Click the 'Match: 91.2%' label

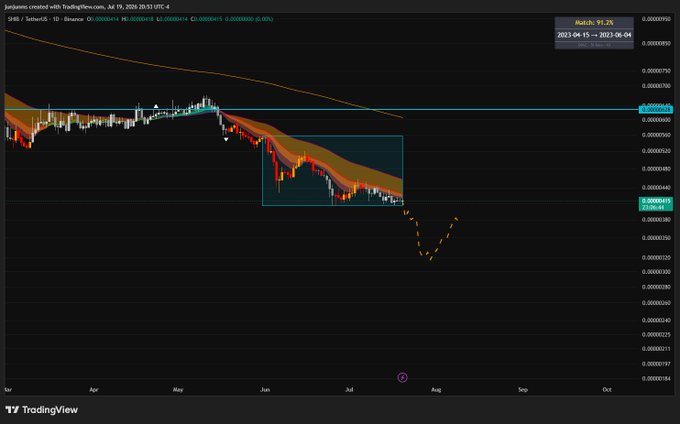[x=594, y=23]
